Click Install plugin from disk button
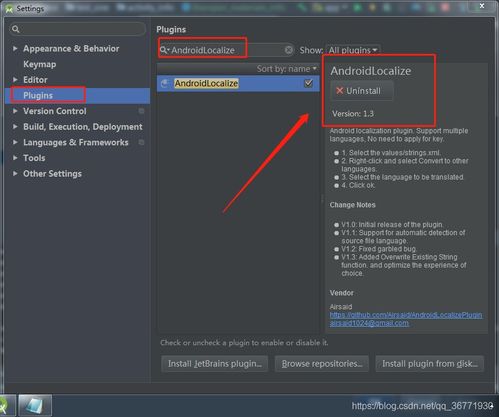This screenshot has height=417, width=499. coord(429,364)
